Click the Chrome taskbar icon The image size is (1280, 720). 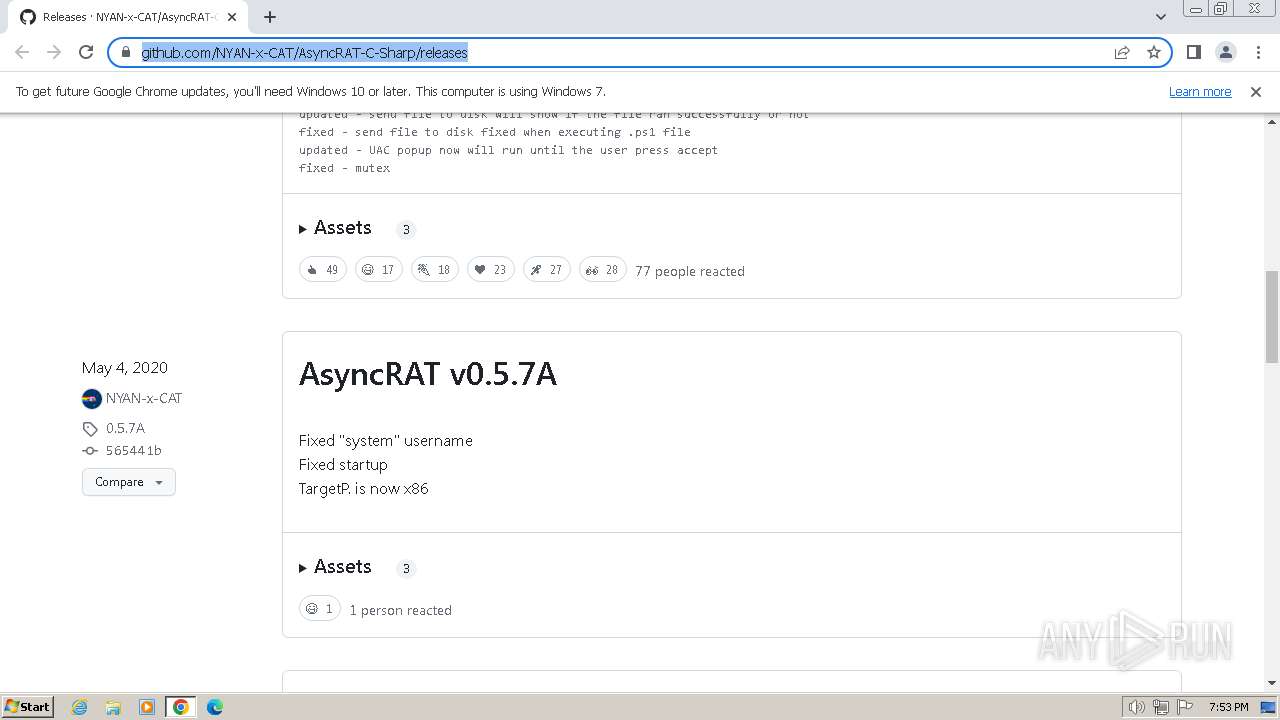pos(181,707)
